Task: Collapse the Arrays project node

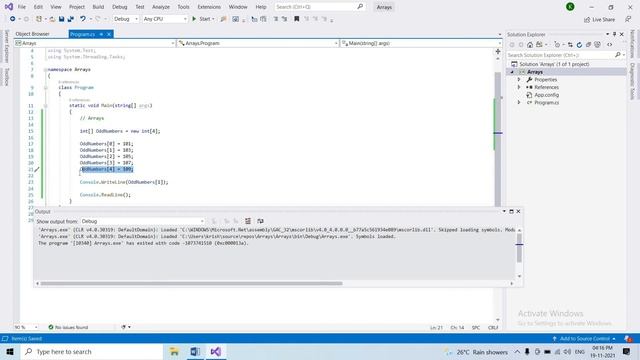Action: [x=512, y=72]
